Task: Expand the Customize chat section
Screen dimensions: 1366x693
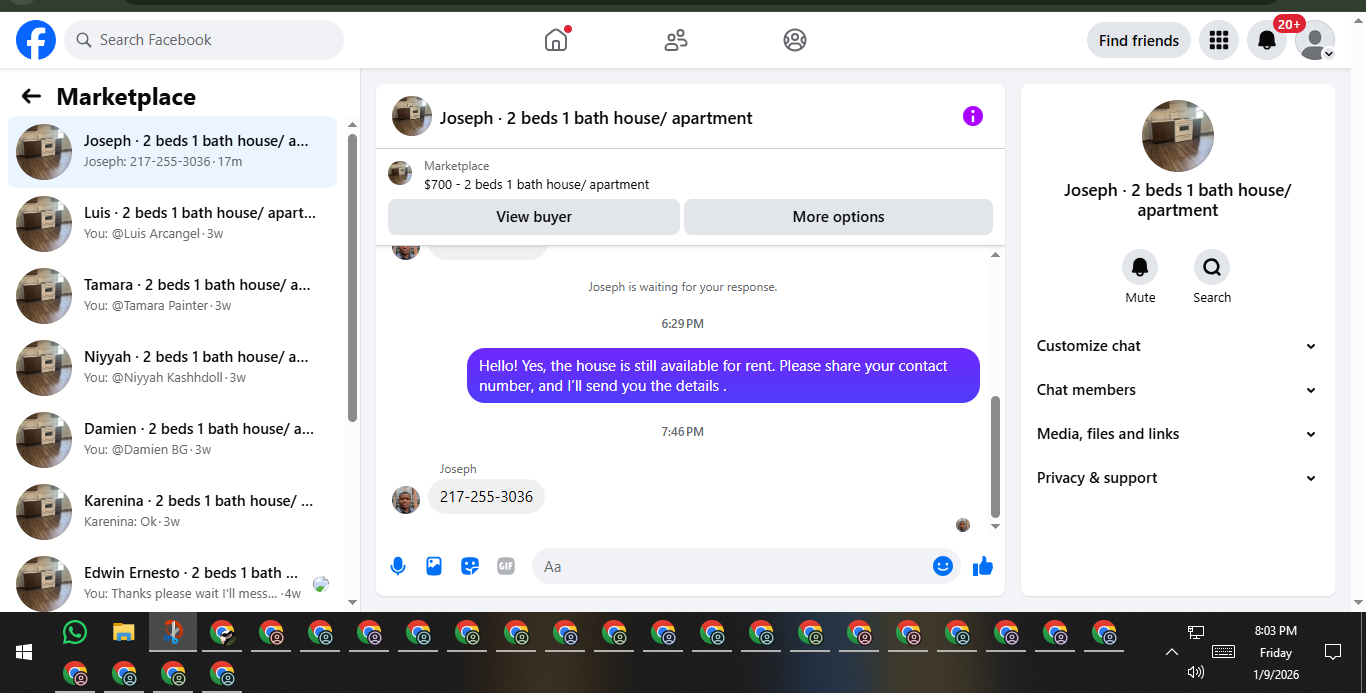Action: 1177,346
